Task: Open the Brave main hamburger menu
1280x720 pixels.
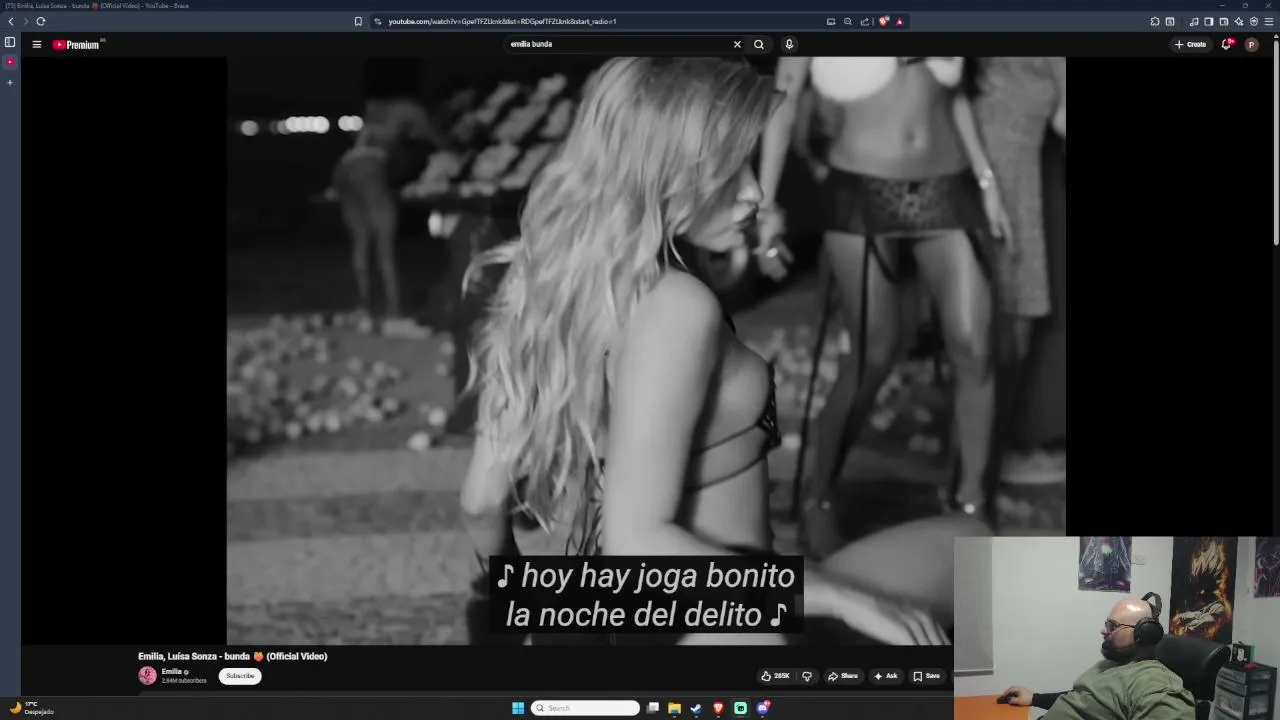Action: [1269, 21]
